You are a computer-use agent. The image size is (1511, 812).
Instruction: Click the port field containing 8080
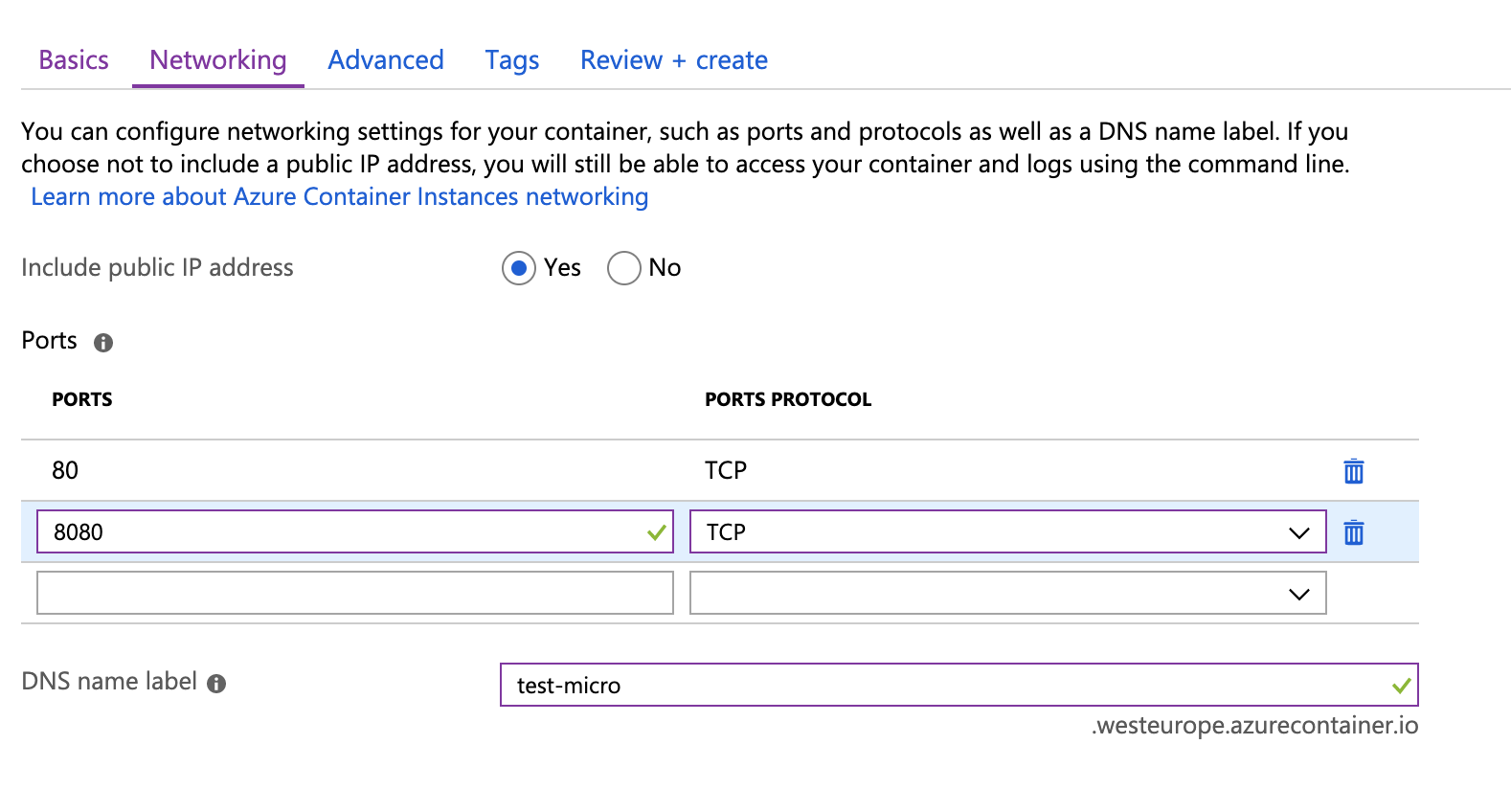click(345, 532)
